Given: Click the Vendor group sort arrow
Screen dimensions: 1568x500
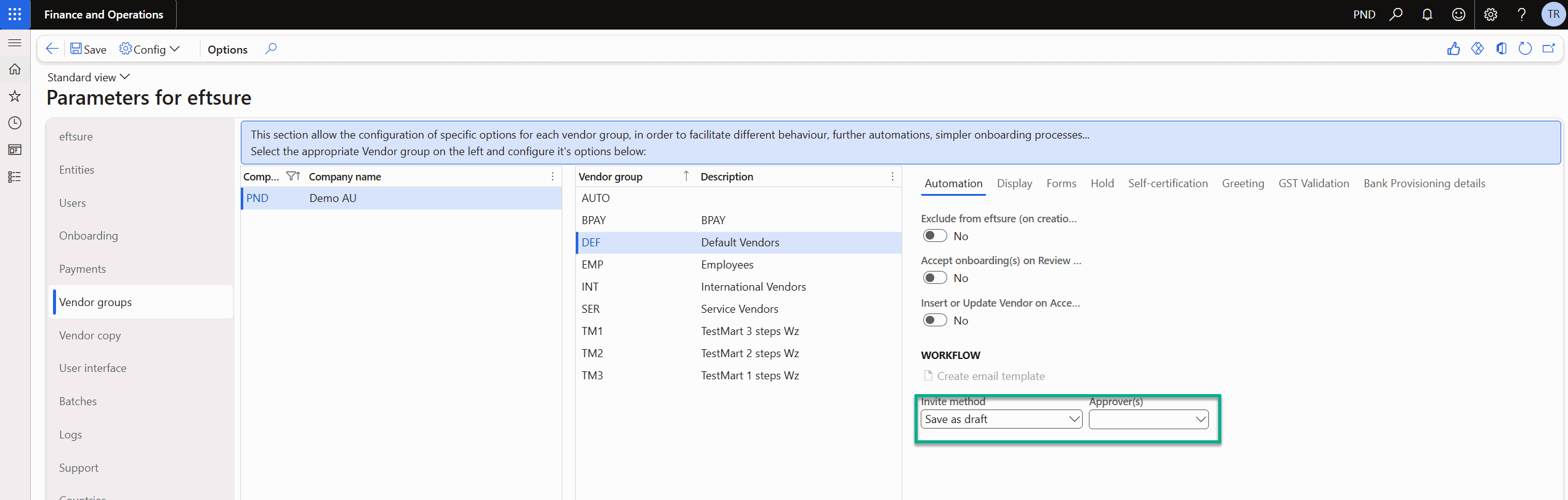Looking at the screenshot, I should coord(686,177).
